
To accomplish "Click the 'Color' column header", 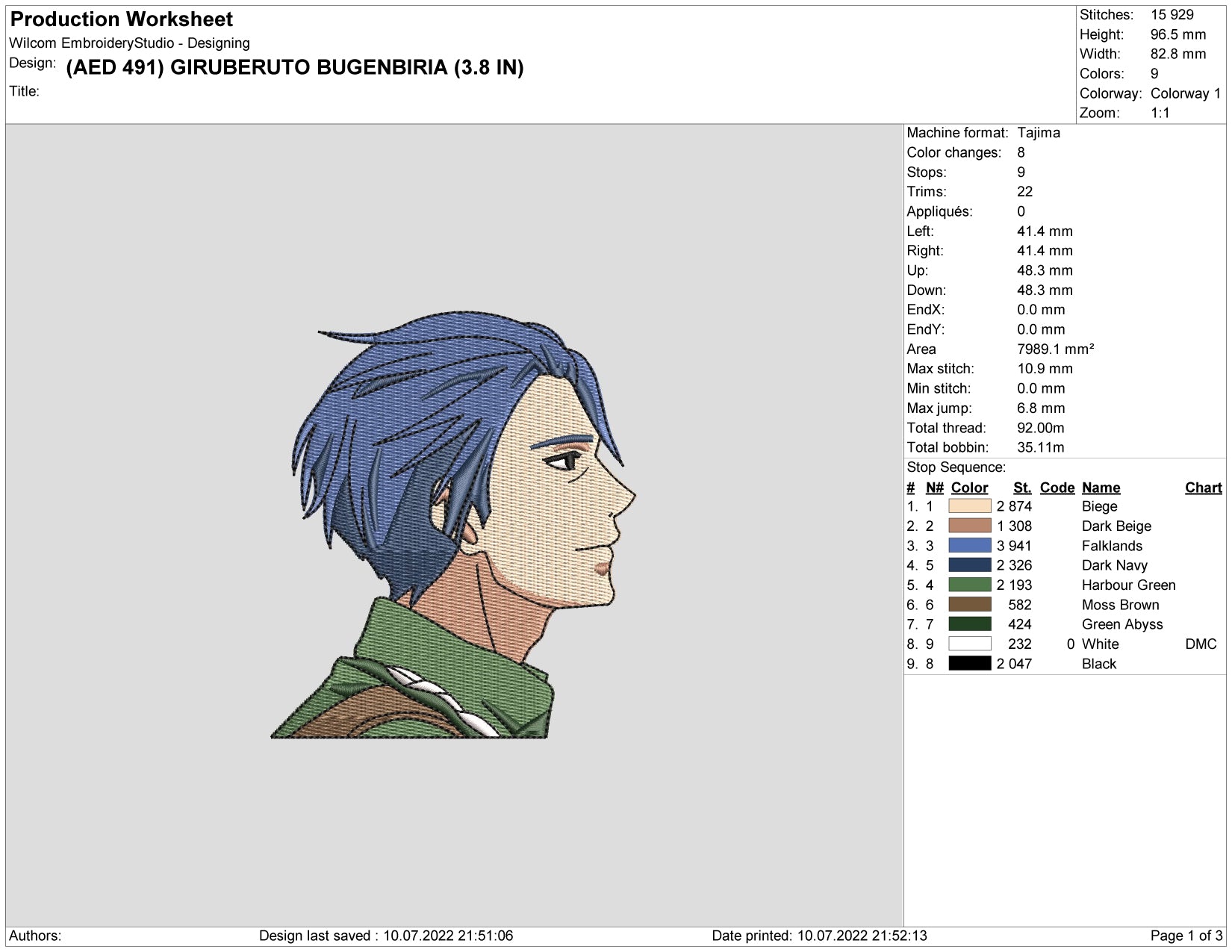I will coord(969,488).
